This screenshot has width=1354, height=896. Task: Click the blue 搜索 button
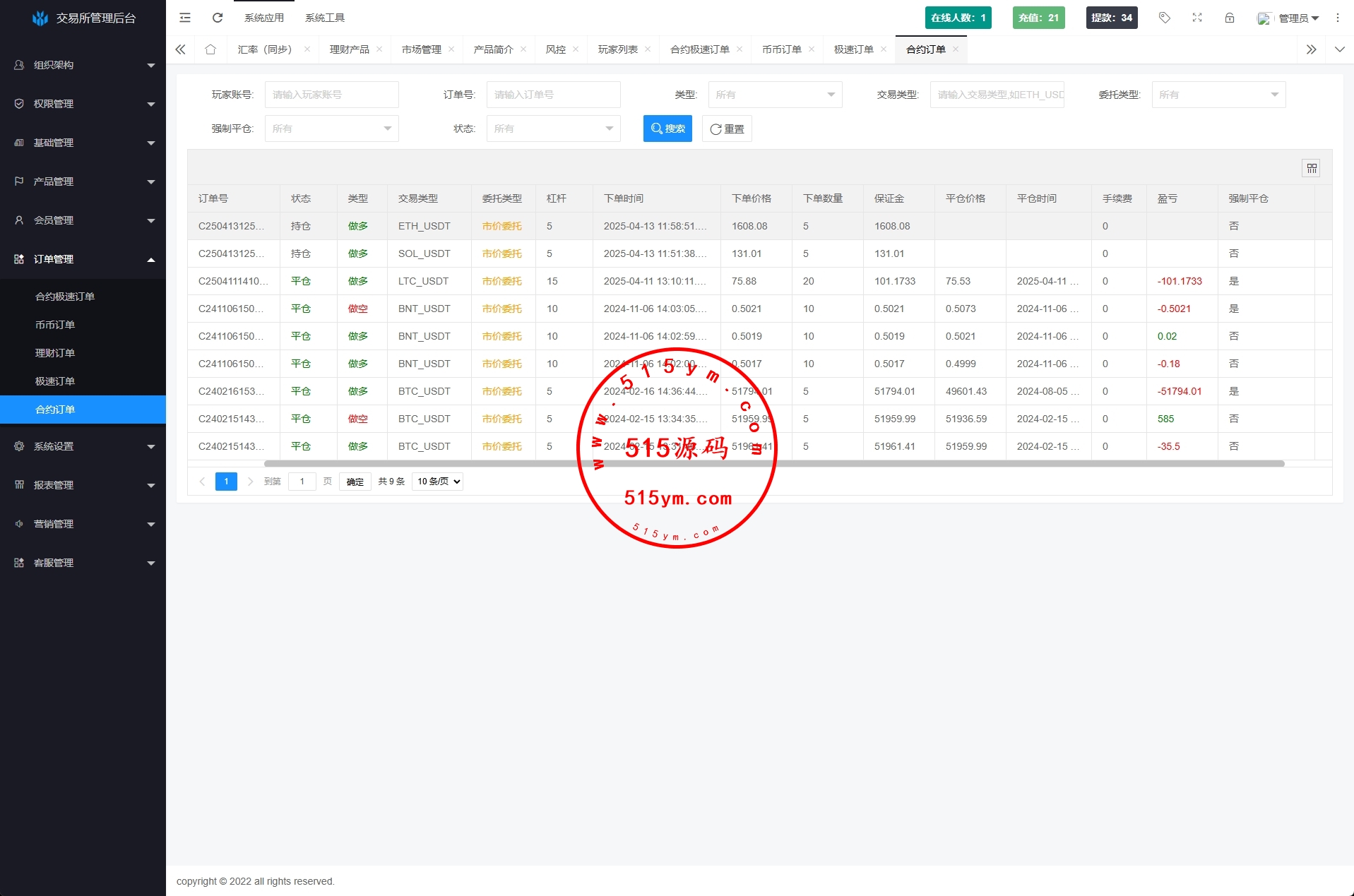pyautogui.click(x=667, y=129)
